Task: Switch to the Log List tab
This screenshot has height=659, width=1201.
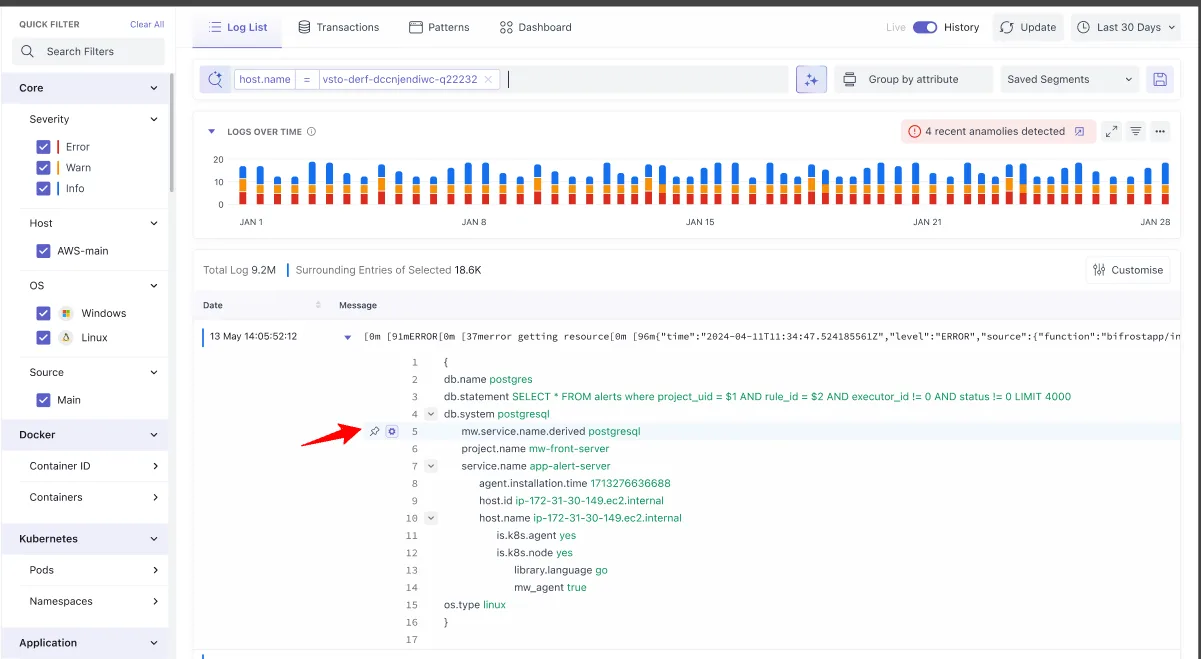Action: (x=237, y=27)
